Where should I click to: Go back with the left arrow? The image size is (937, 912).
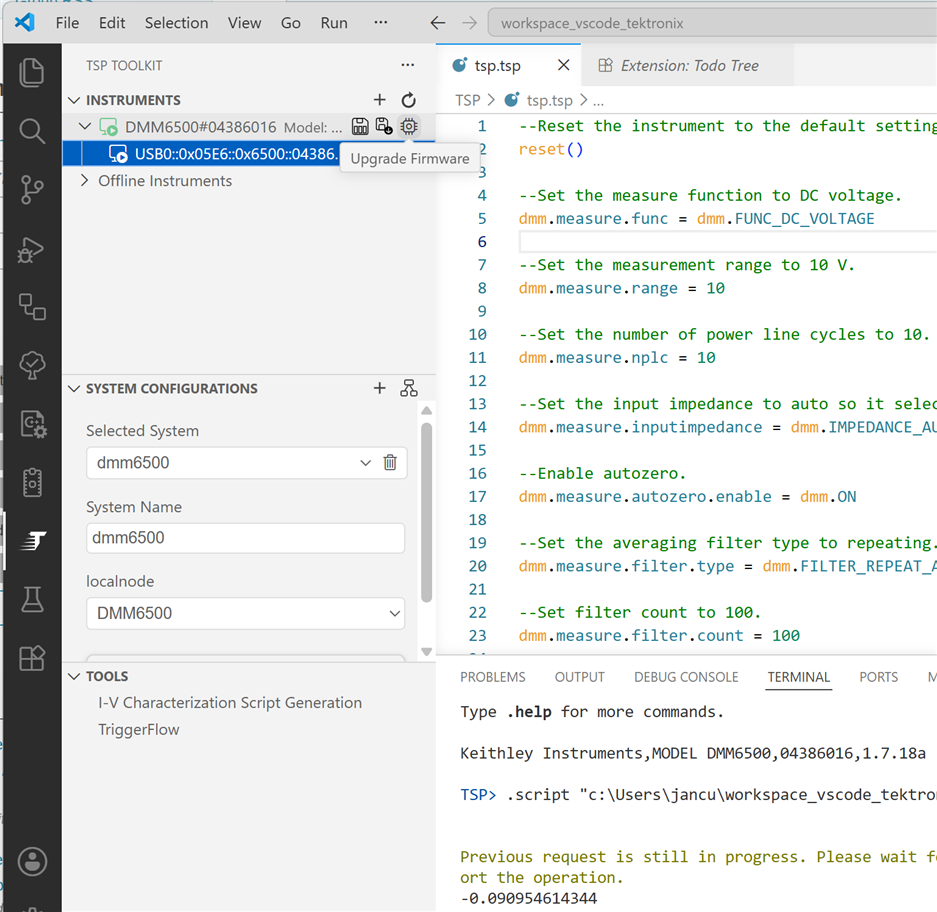[x=437, y=23]
